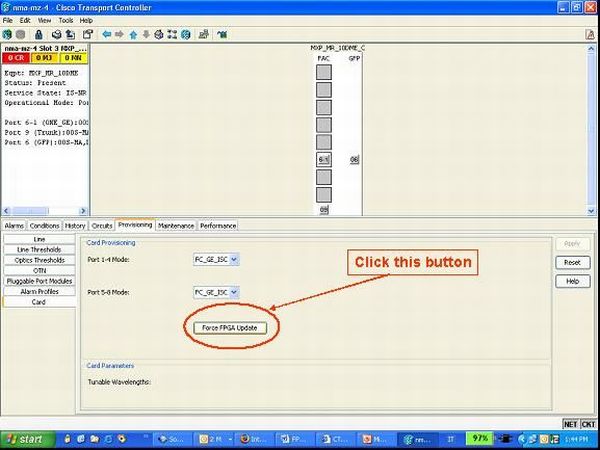The width and height of the screenshot is (600, 450).
Task: Go forward using the gray right arrow
Action: pos(119,35)
